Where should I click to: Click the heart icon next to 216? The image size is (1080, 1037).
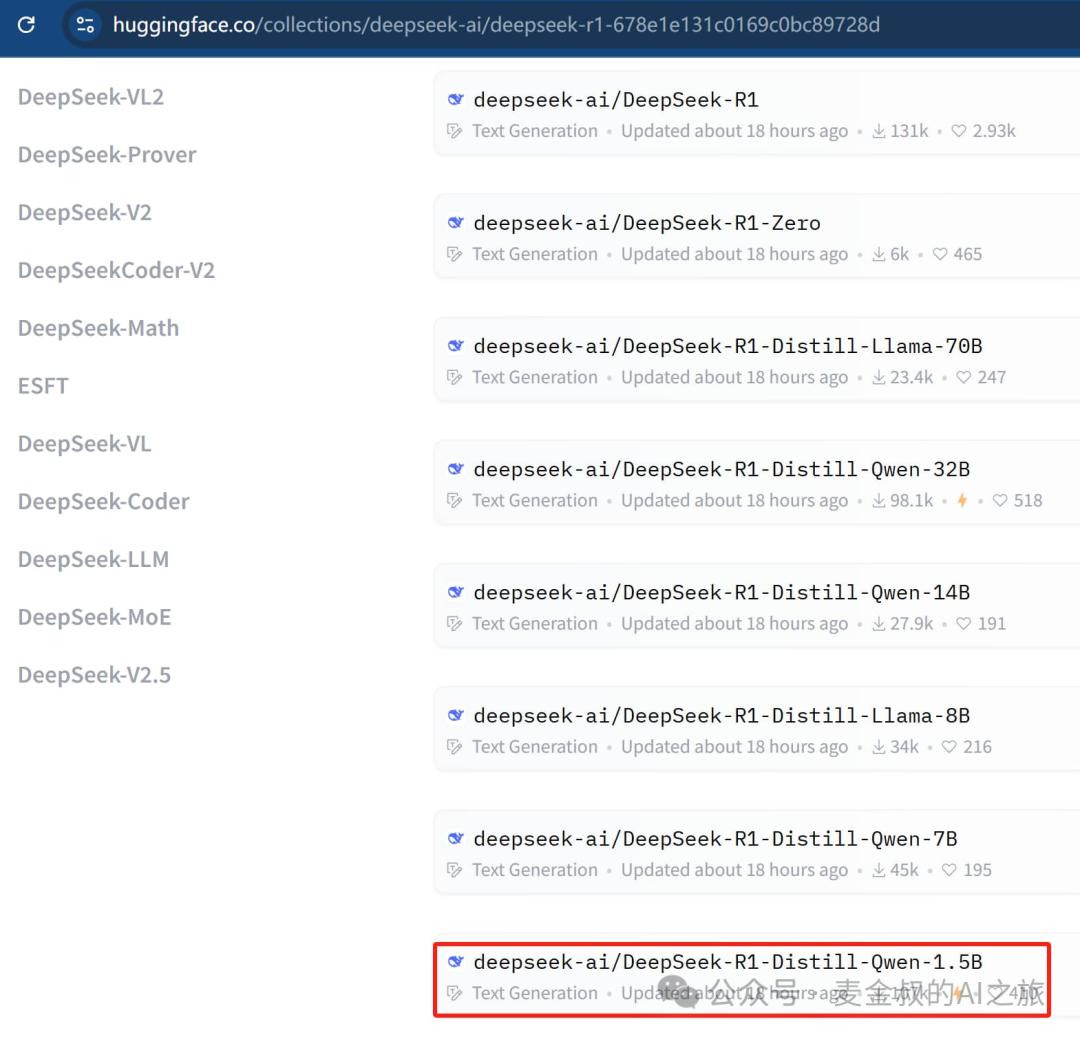pyautogui.click(x=949, y=747)
